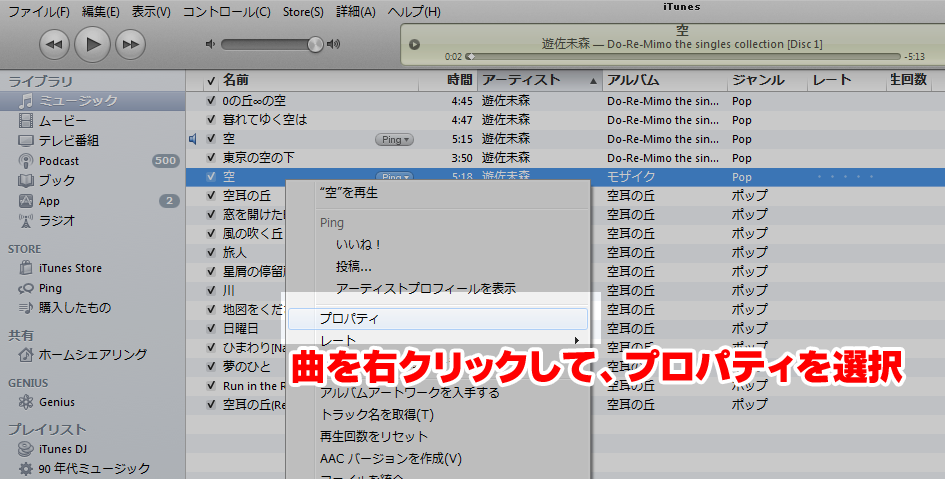945x479 pixels.
Task: Click the now-playing speaker icon beside 空
Action: pos(193,139)
